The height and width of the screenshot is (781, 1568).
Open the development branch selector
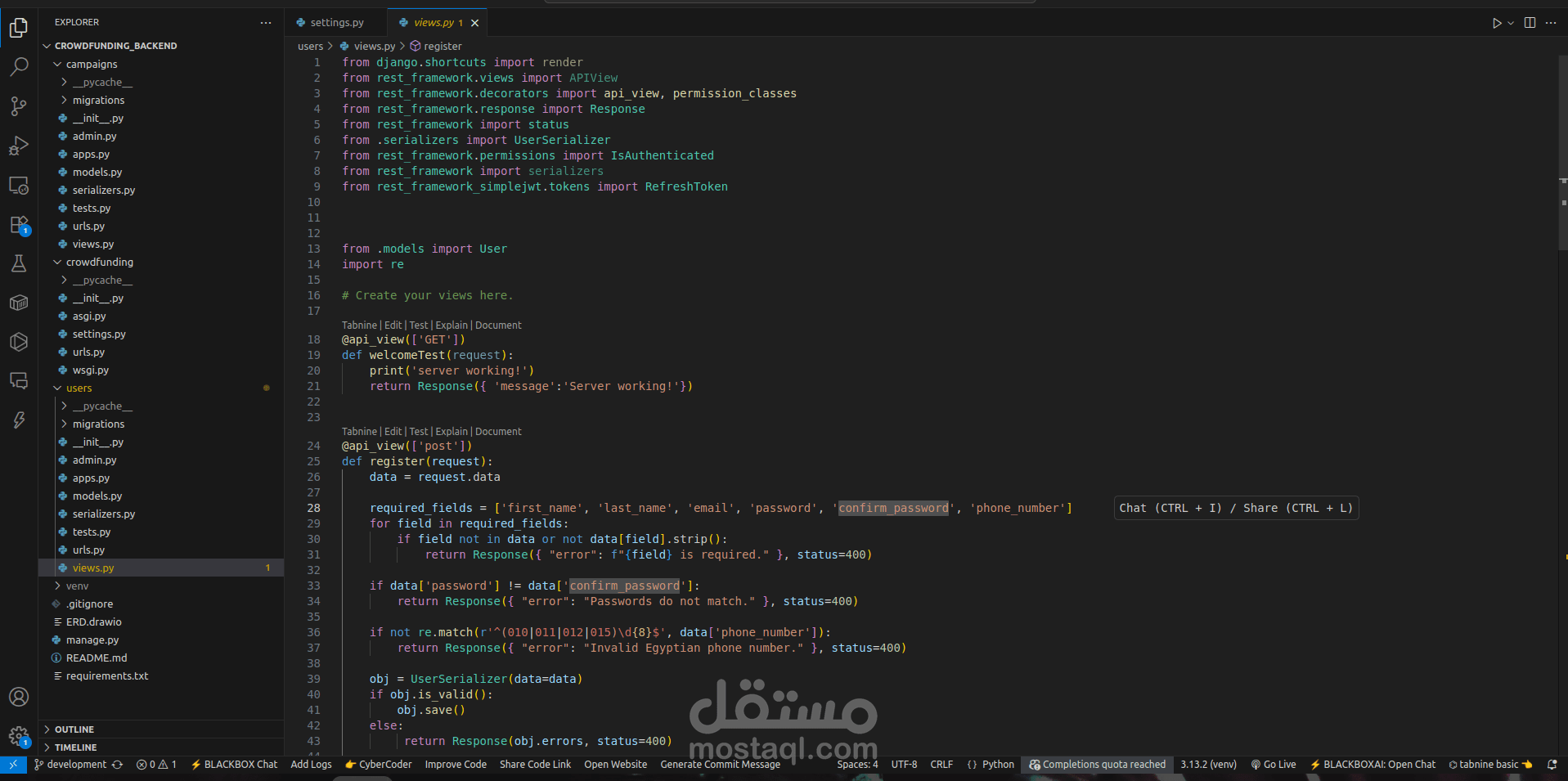(x=70, y=765)
